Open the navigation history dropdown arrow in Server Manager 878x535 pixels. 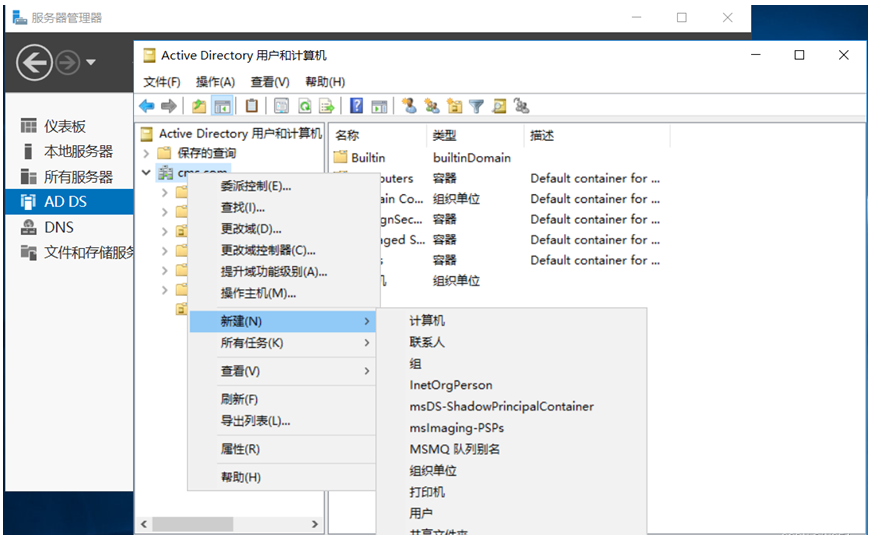[91, 63]
